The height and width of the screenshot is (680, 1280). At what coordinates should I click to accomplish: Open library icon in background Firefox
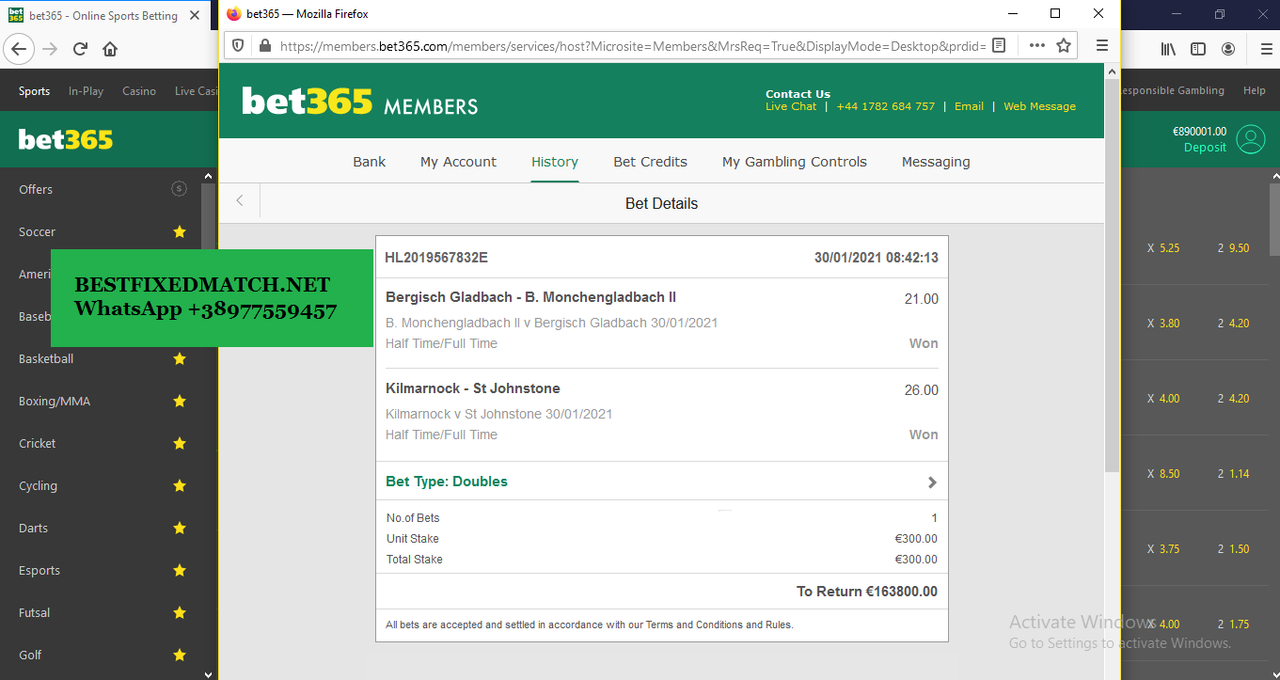1168,48
